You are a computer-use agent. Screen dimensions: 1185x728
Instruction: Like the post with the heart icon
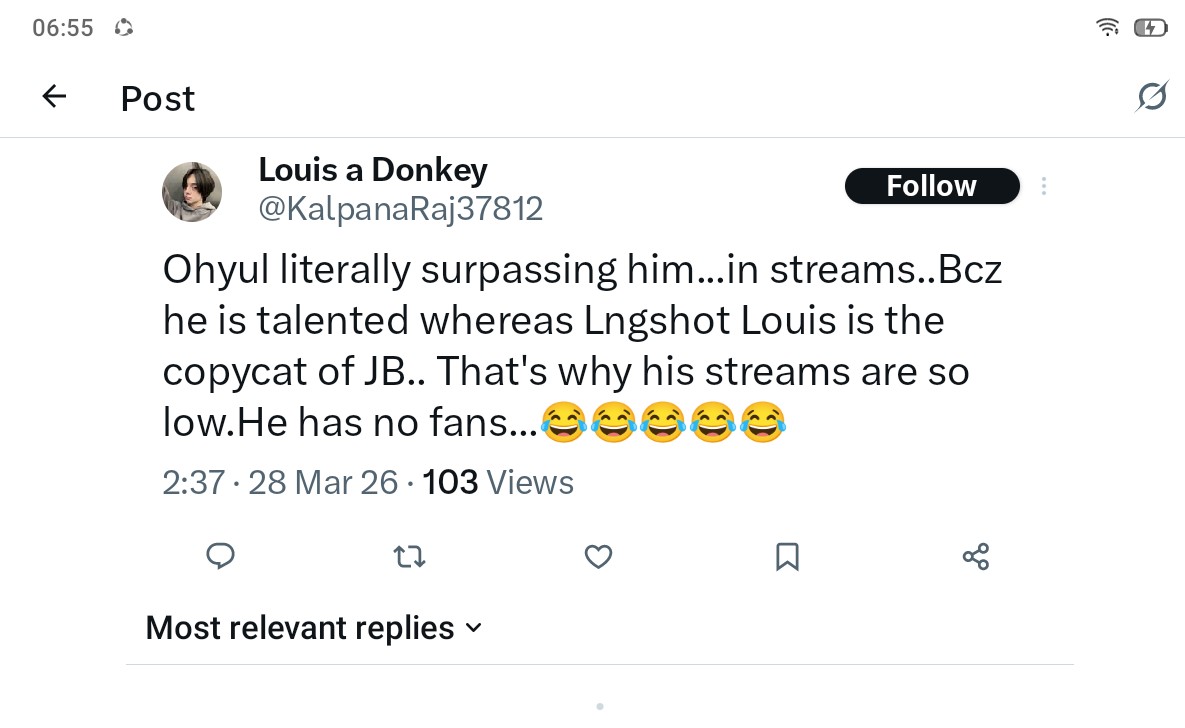(x=598, y=557)
